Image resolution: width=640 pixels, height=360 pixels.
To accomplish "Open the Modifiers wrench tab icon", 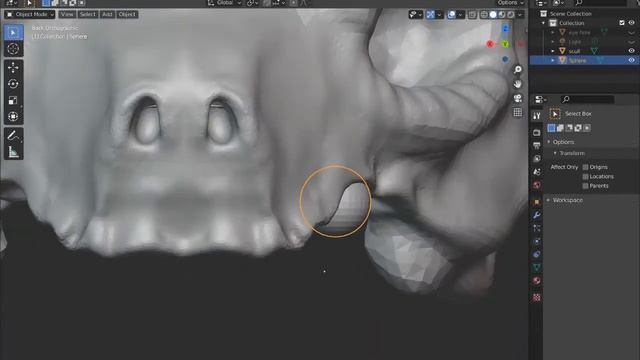I will [x=536, y=215].
